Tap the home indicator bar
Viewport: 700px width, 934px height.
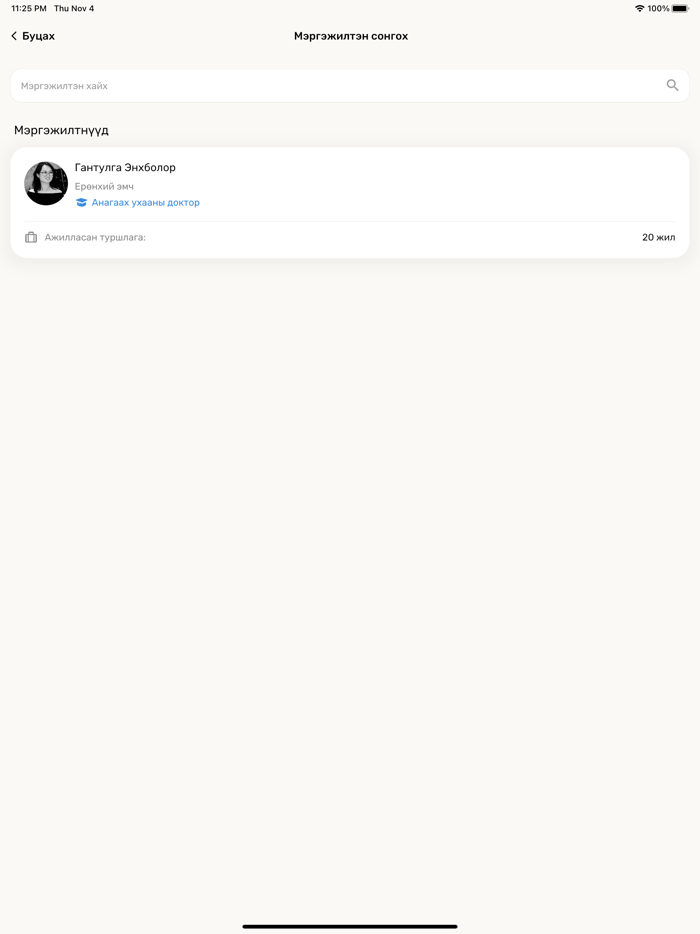pos(350,926)
